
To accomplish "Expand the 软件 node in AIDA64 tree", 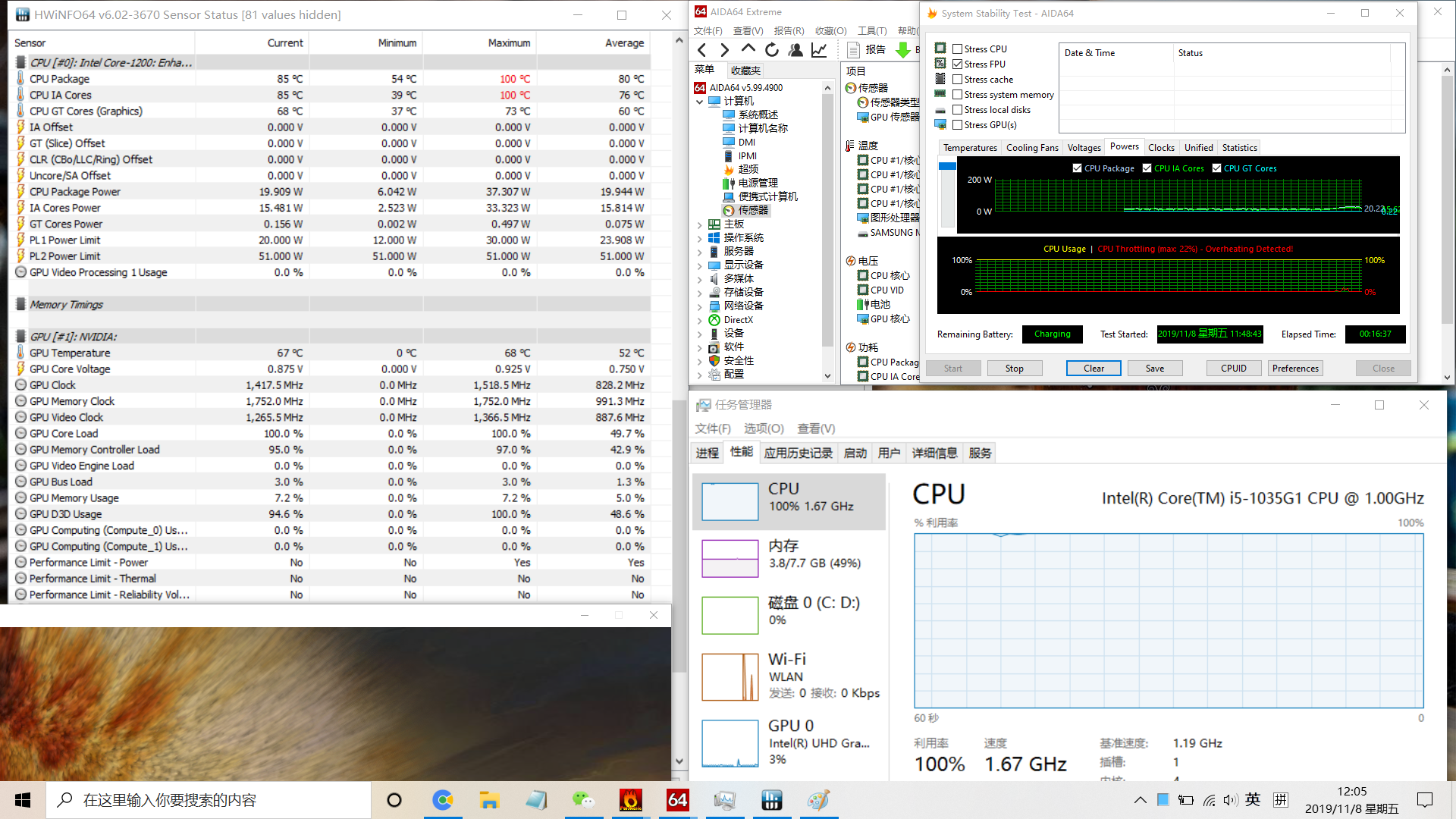I will (699, 347).
